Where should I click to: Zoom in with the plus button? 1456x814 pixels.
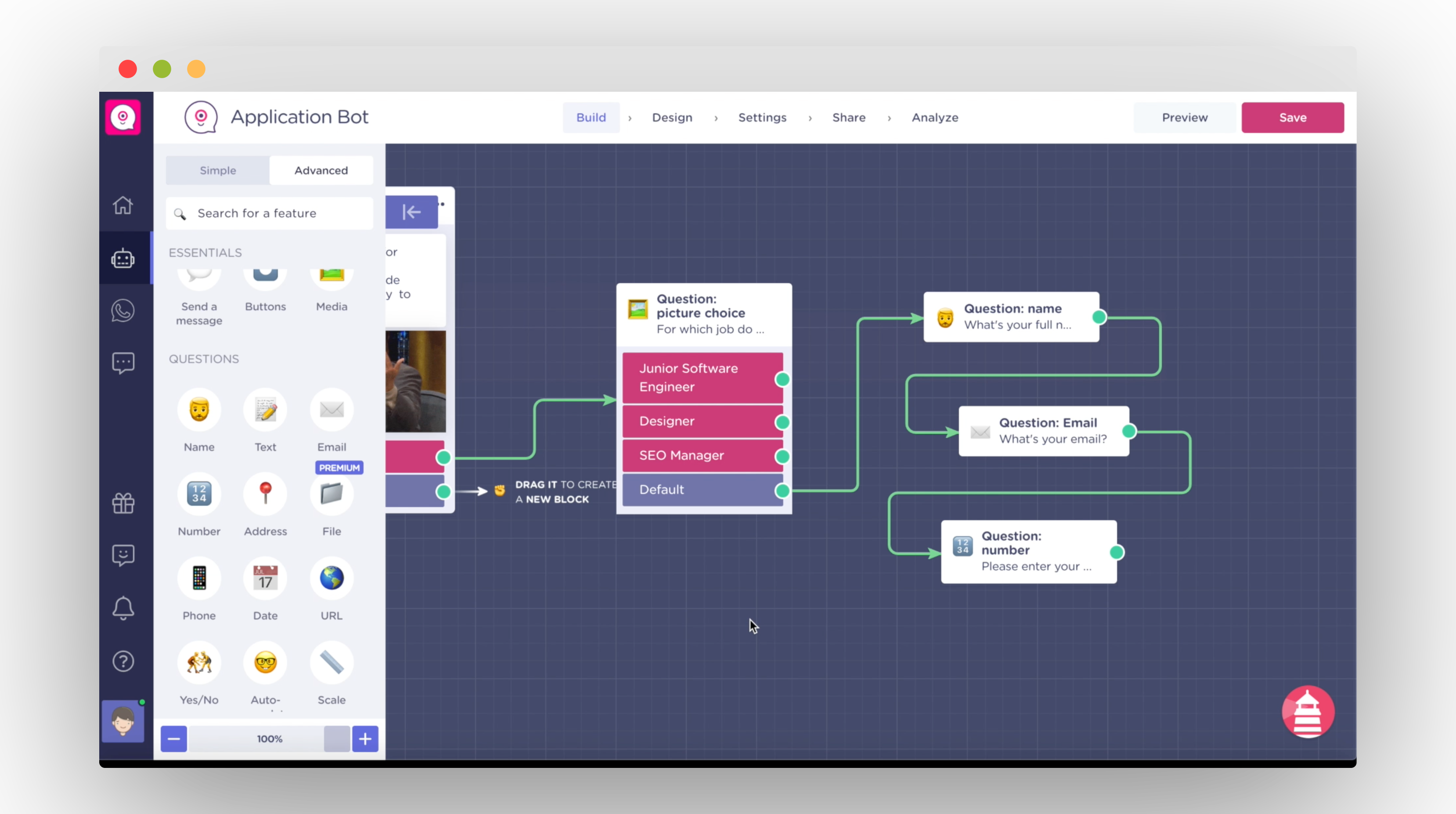tap(365, 739)
